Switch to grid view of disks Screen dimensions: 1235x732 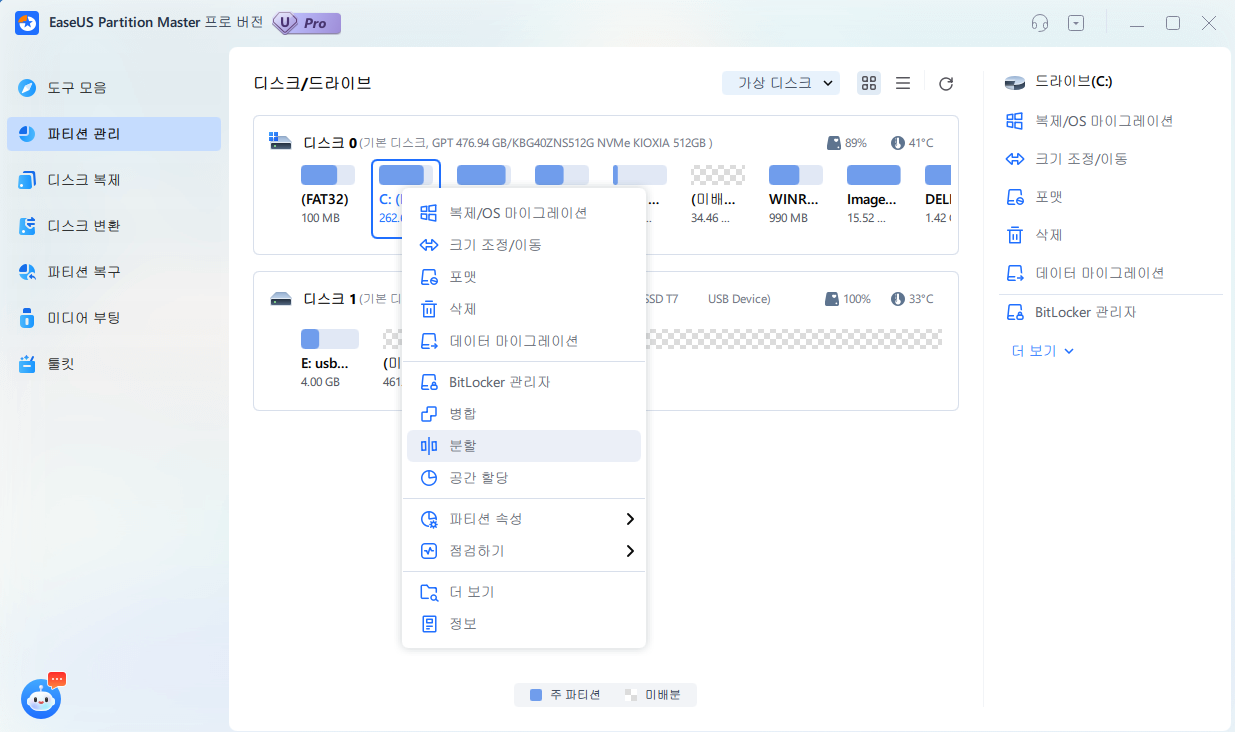tap(869, 83)
